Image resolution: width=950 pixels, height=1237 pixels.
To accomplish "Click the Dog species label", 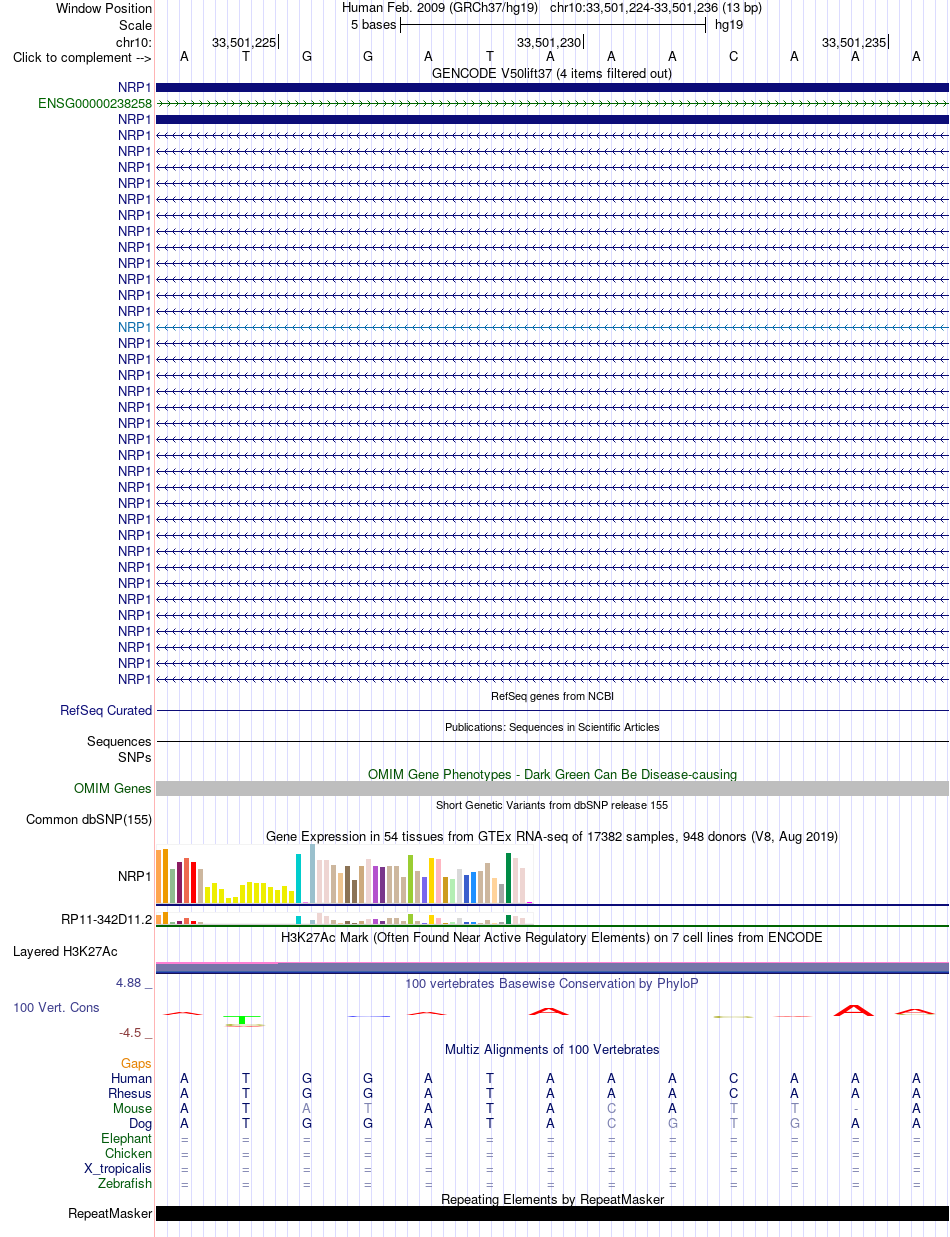I will pos(140,1123).
